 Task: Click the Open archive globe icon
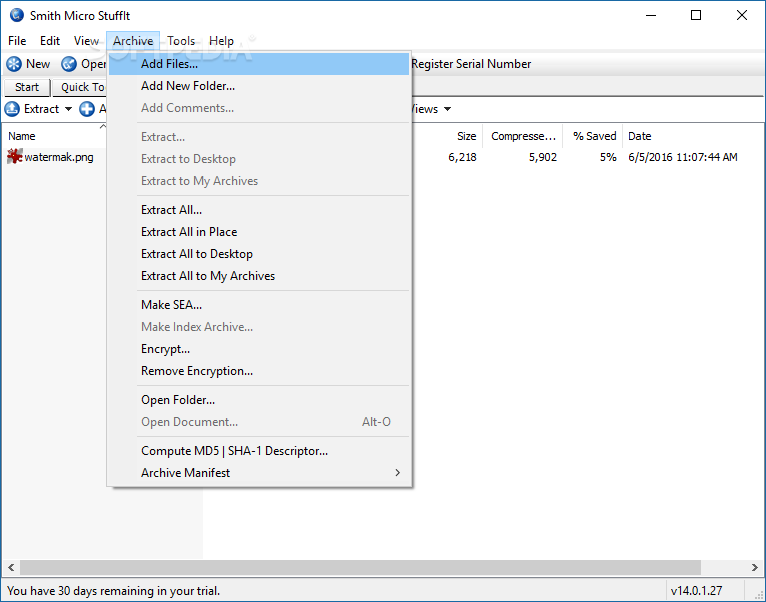(69, 64)
